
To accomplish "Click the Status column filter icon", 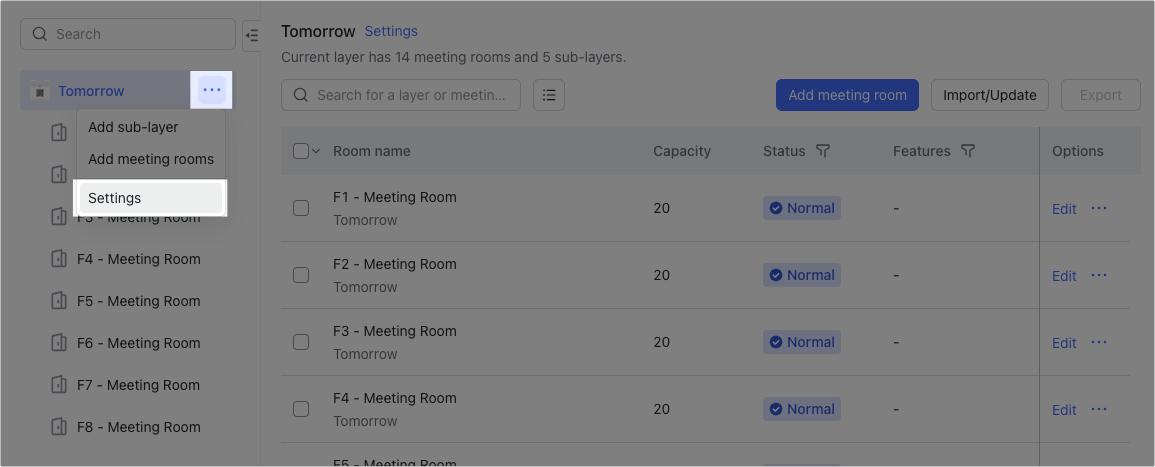I will (x=824, y=151).
